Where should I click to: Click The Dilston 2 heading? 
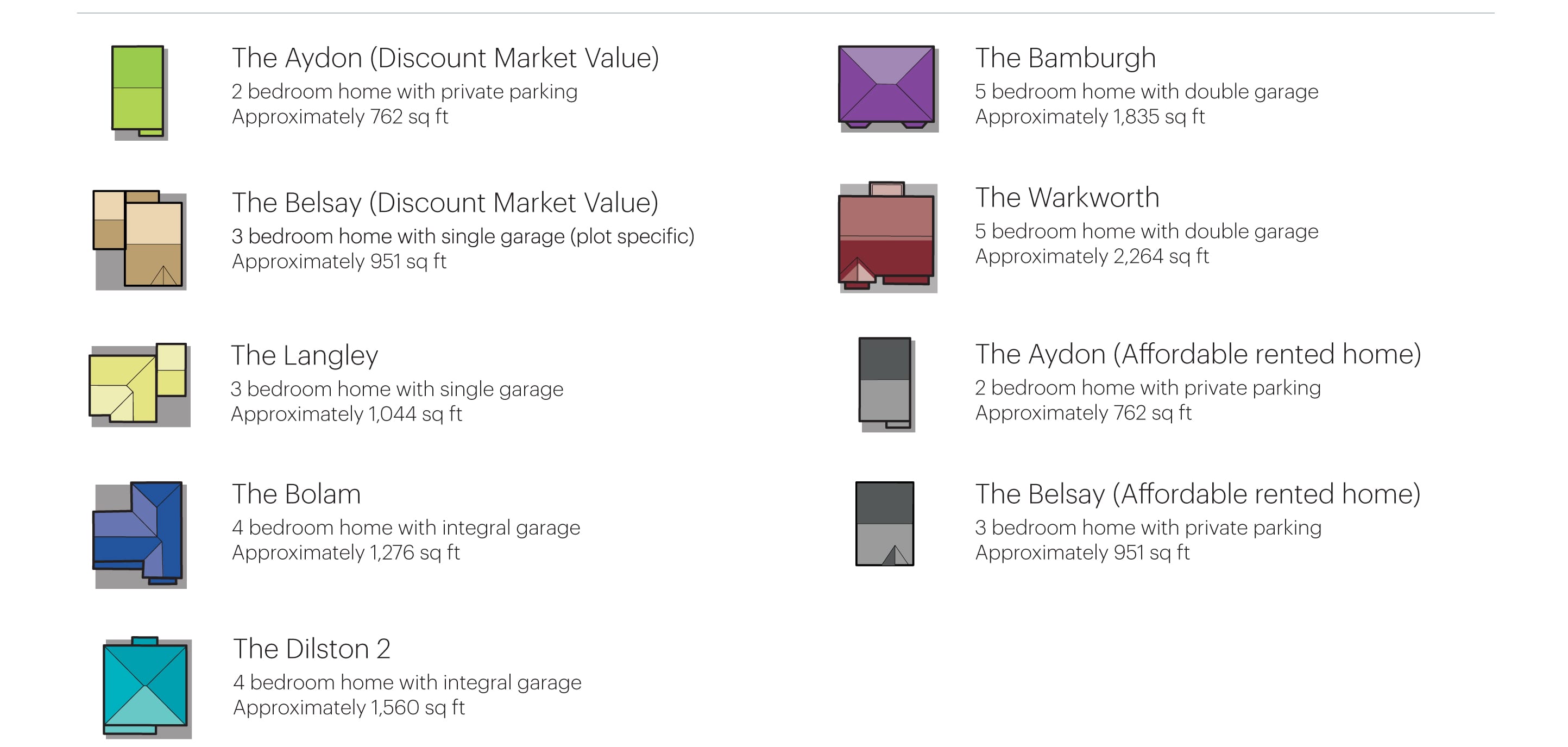(312, 649)
